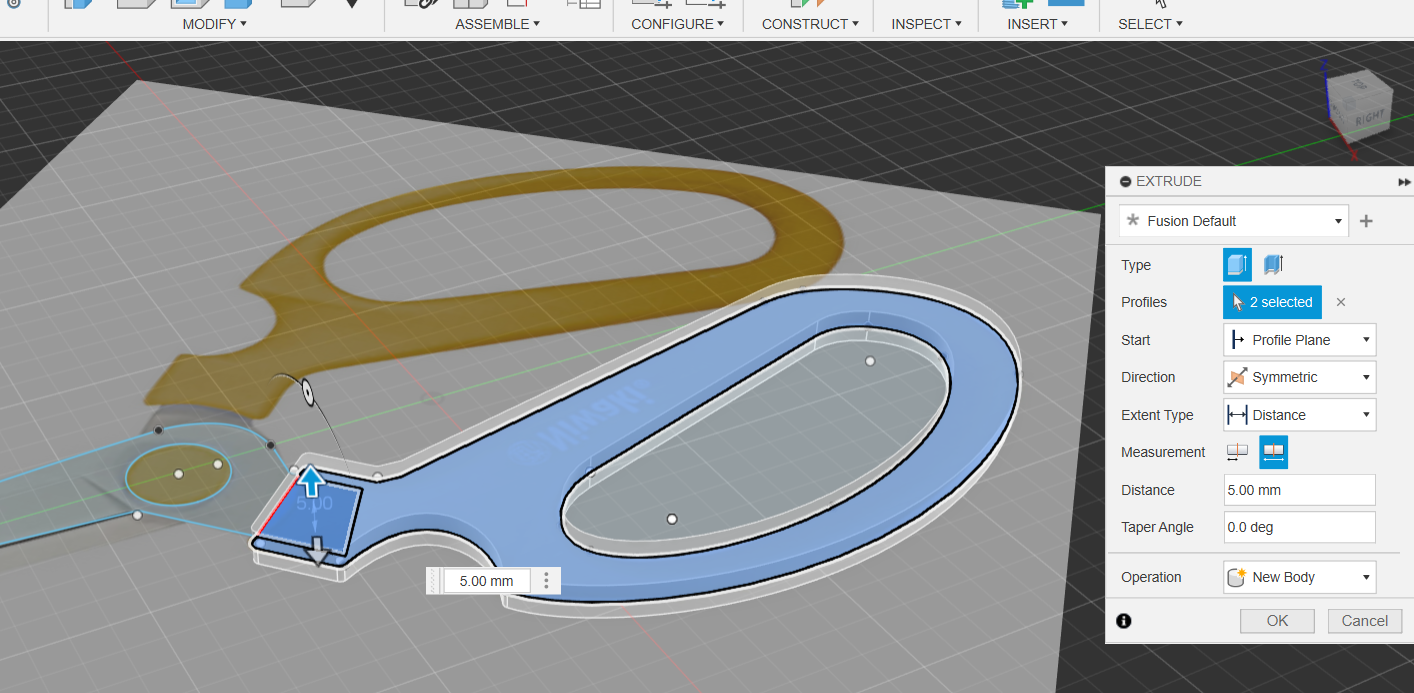Enable Half Length measurement option

(1237, 452)
